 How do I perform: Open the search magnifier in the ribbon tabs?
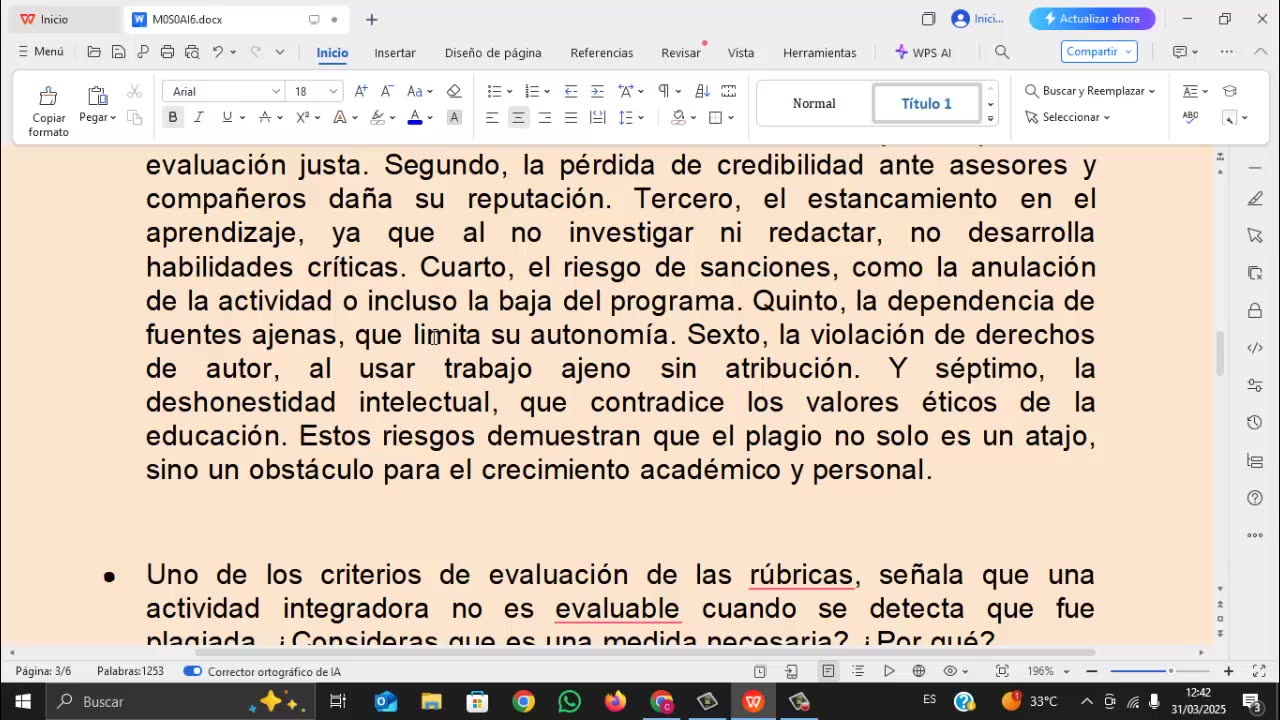click(1002, 52)
